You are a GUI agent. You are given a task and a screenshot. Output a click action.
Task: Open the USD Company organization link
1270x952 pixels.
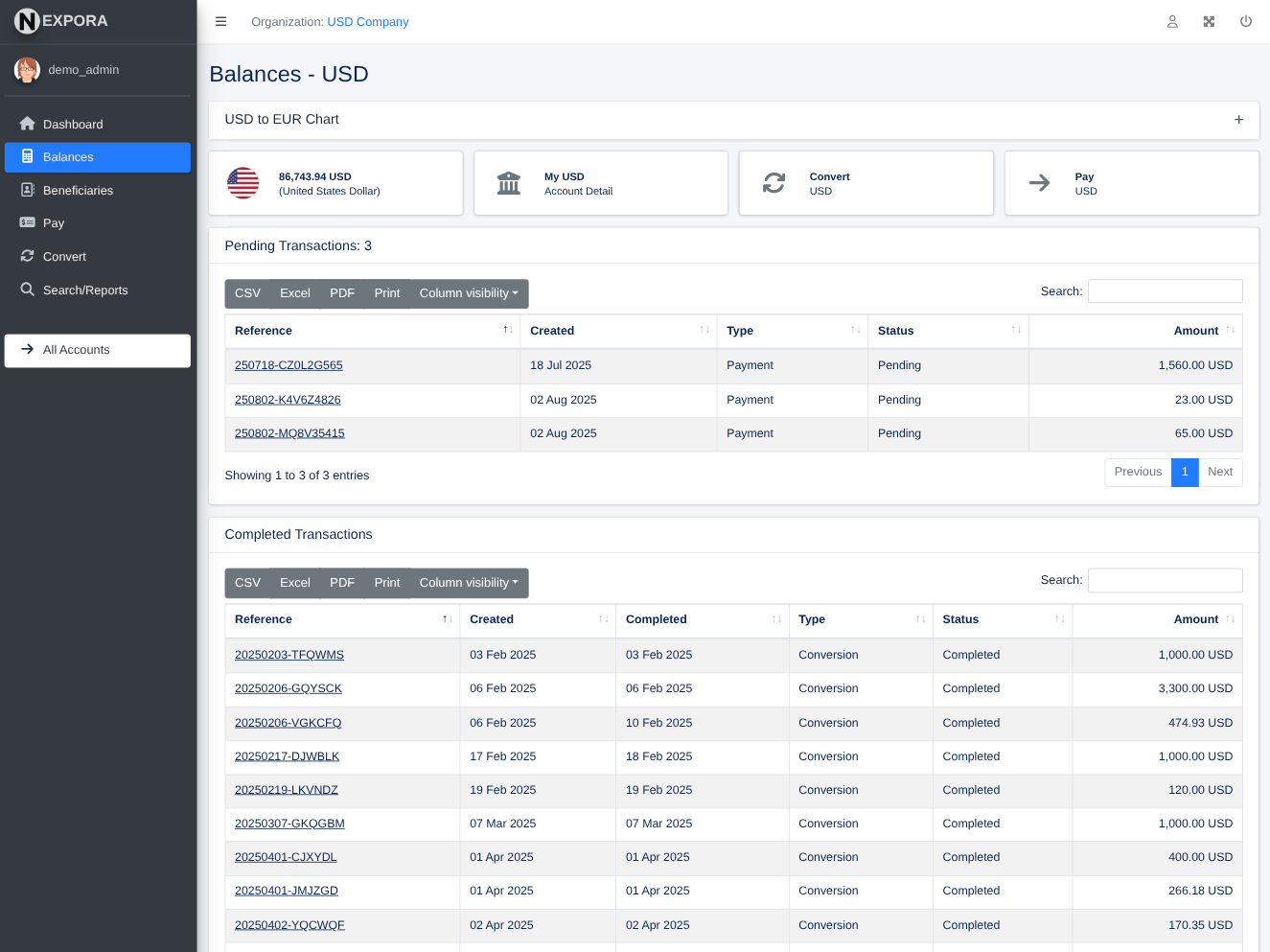[367, 21]
